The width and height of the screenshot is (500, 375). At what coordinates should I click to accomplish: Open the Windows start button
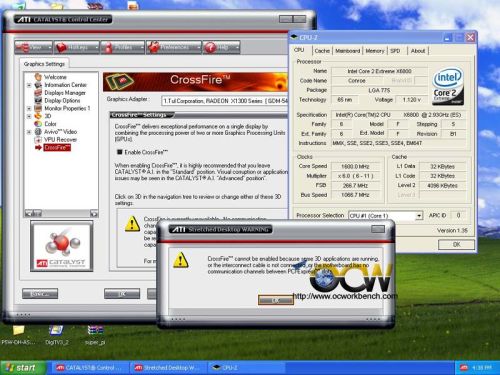tap(23, 368)
